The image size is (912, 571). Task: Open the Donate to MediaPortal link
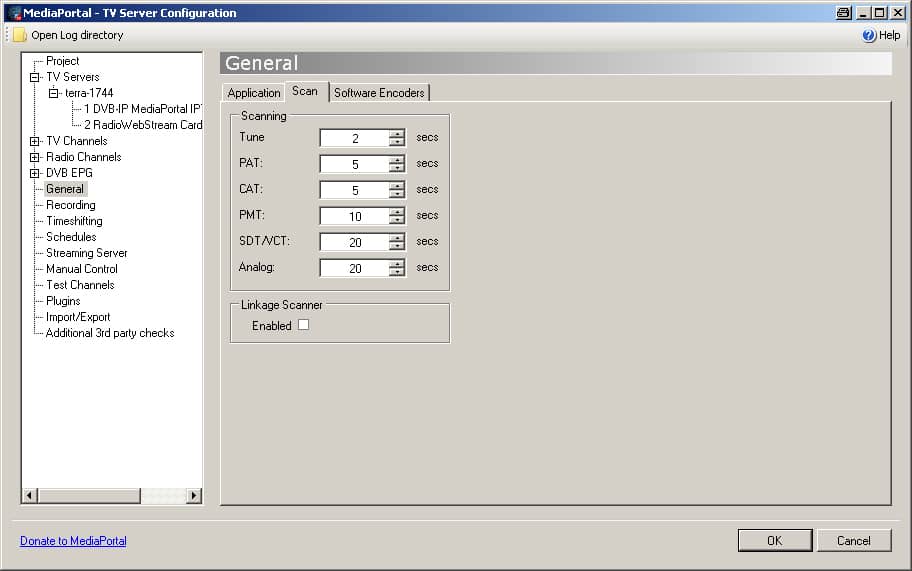click(73, 541)
